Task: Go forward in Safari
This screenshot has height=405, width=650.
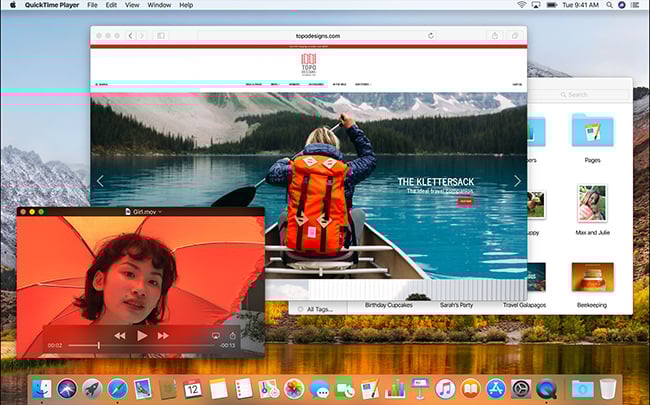Action: (141, 36)
